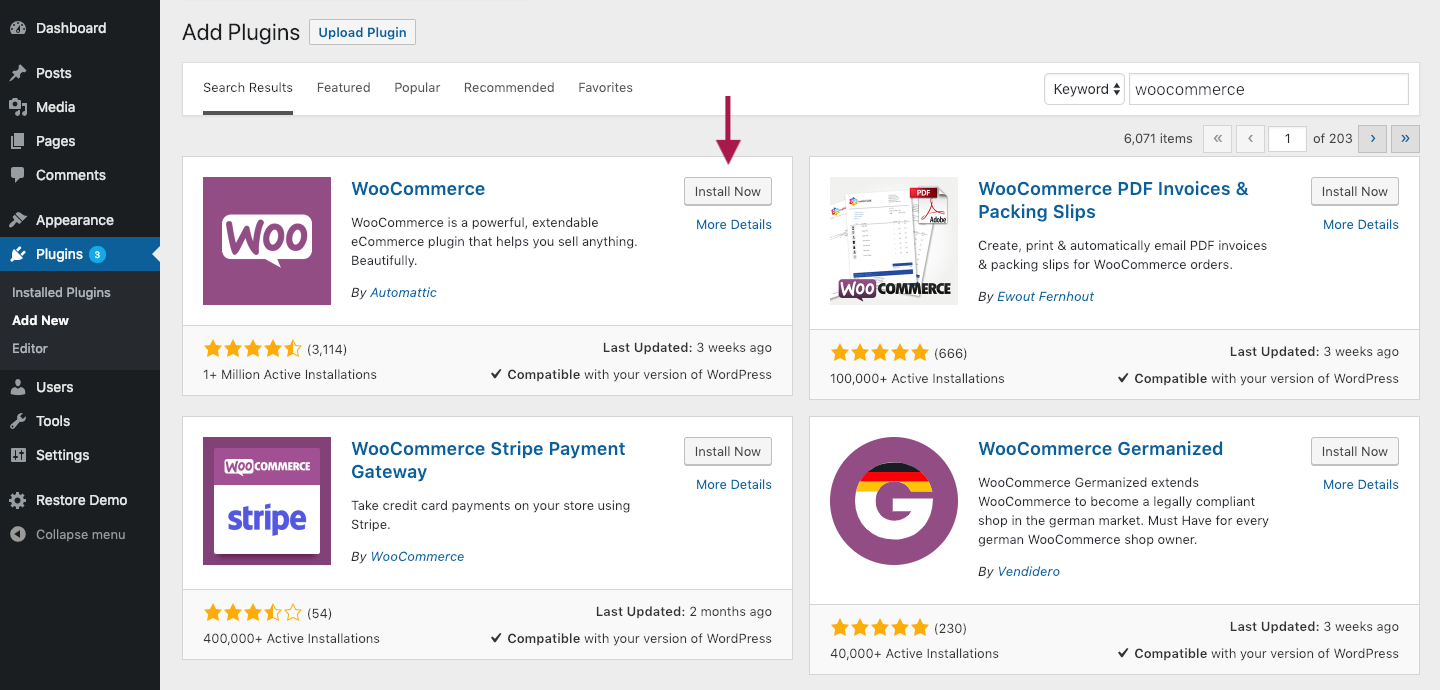Open the WooCommerce author link under Stripe
The height and width of the screenshot is (690, 1440).
click(x=417, y=557)
